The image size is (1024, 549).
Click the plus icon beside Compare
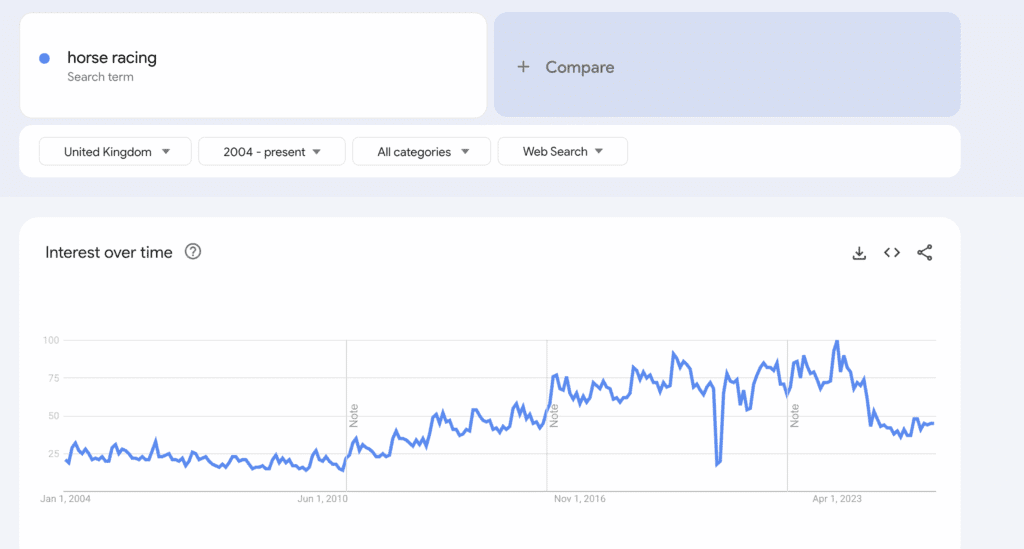pos(523,67)
